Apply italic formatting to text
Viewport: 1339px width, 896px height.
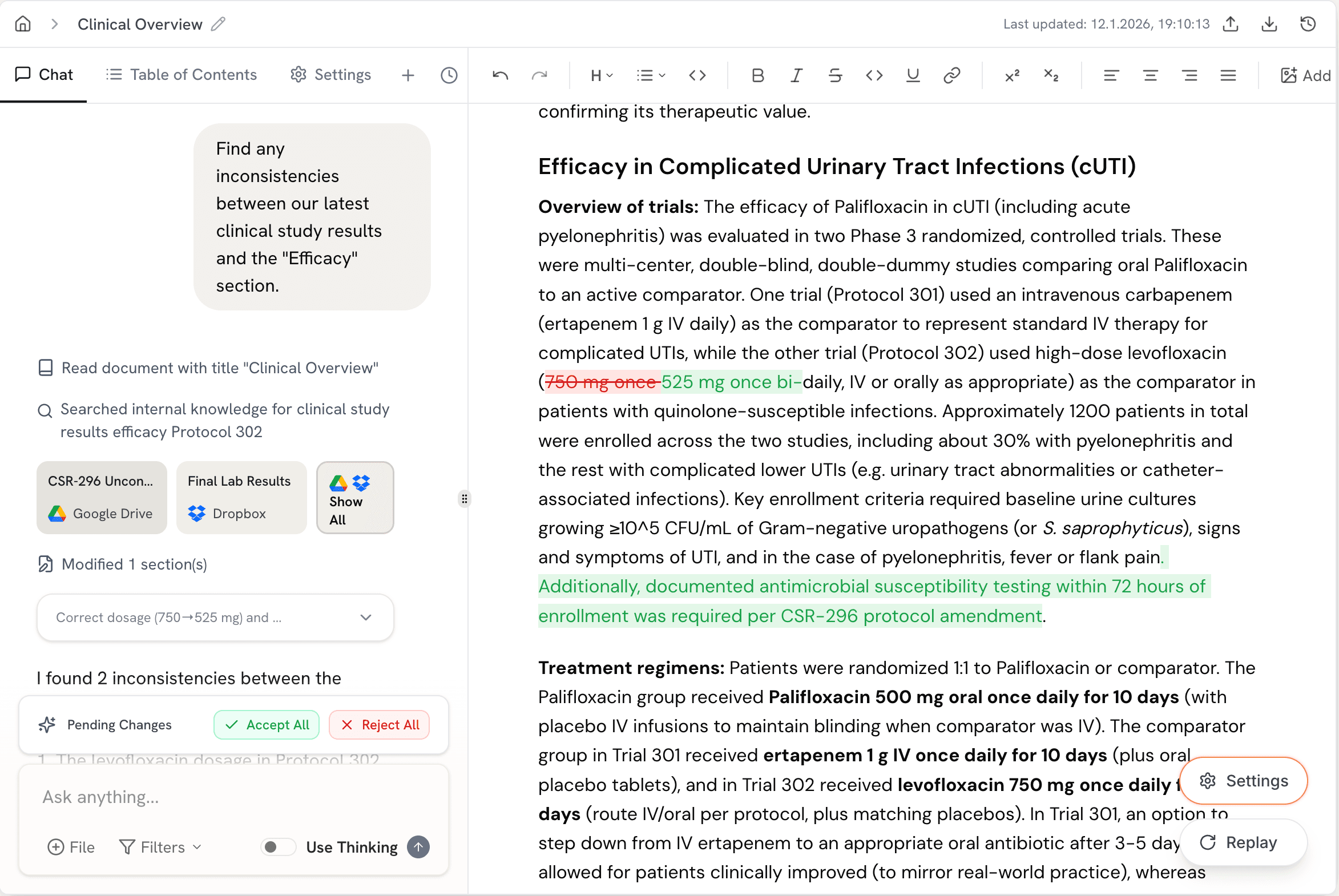pos(797,75)
